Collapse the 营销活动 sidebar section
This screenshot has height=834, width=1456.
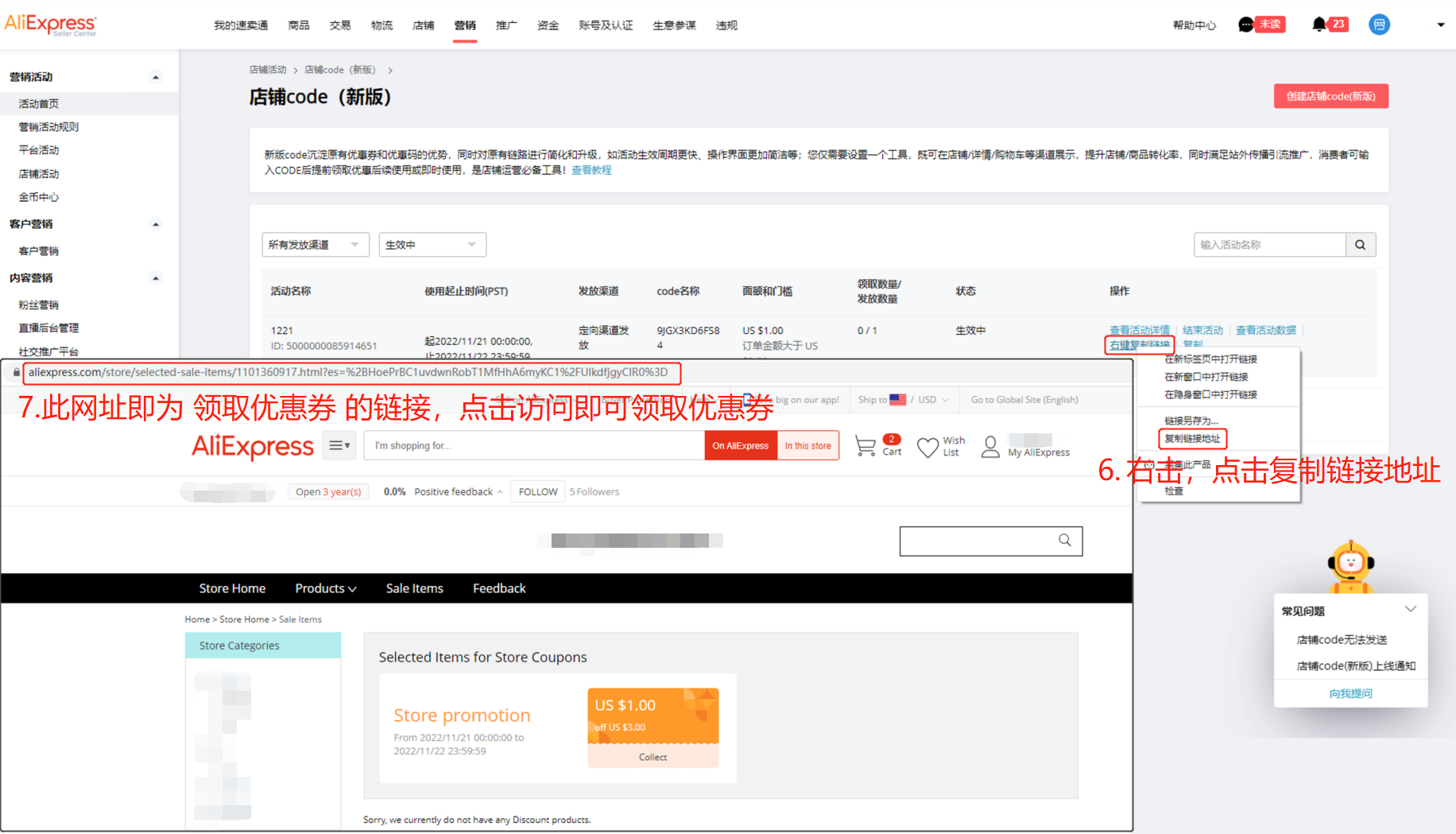click(x=156, y=77)
